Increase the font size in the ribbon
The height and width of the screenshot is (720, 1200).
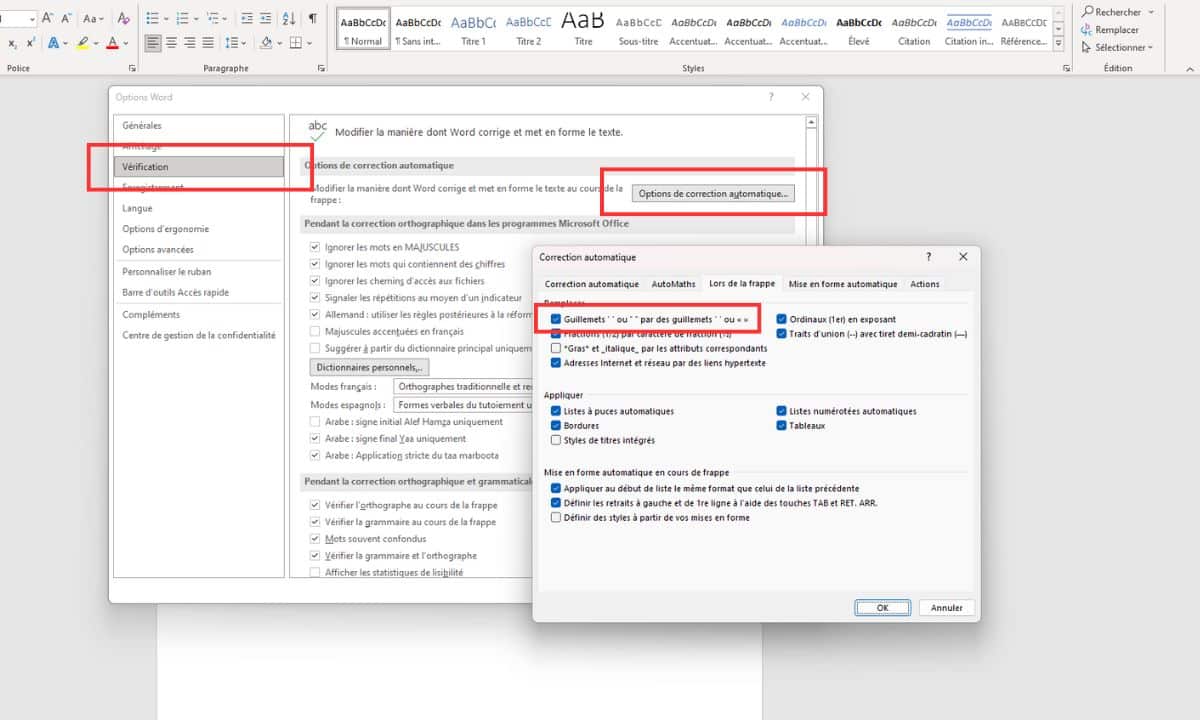point(48,18)
